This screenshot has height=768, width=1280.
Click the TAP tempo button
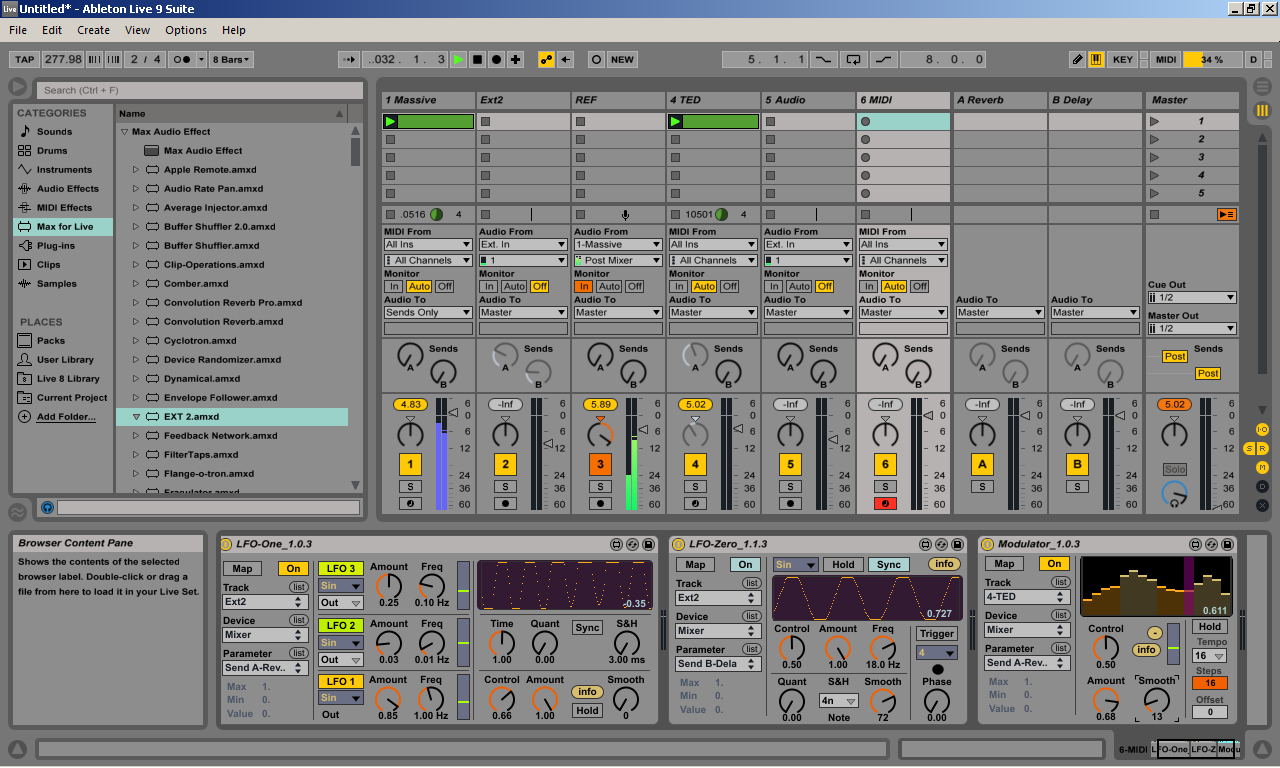24,60
